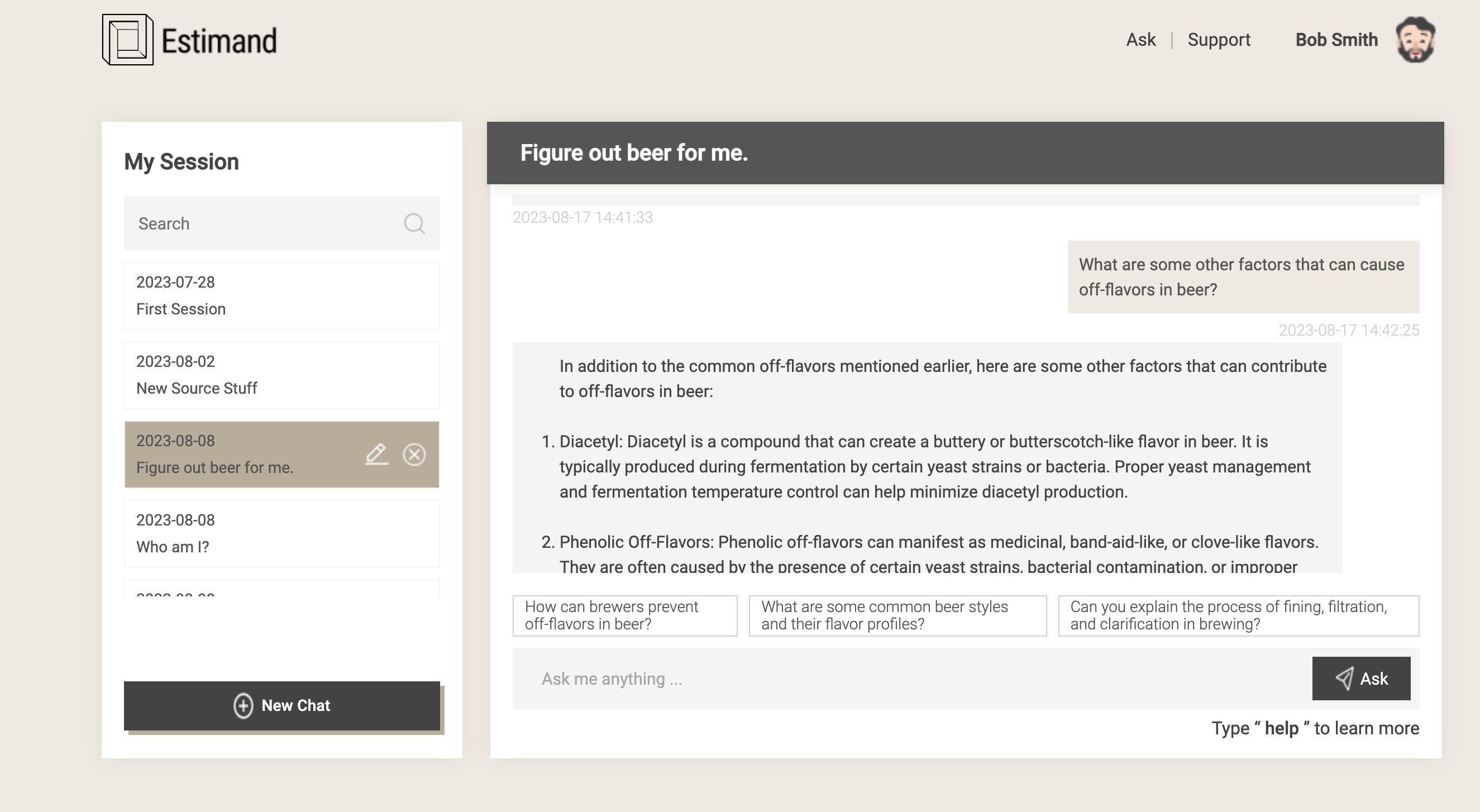Pick suggestion about common beer styles

click(897, 615)
